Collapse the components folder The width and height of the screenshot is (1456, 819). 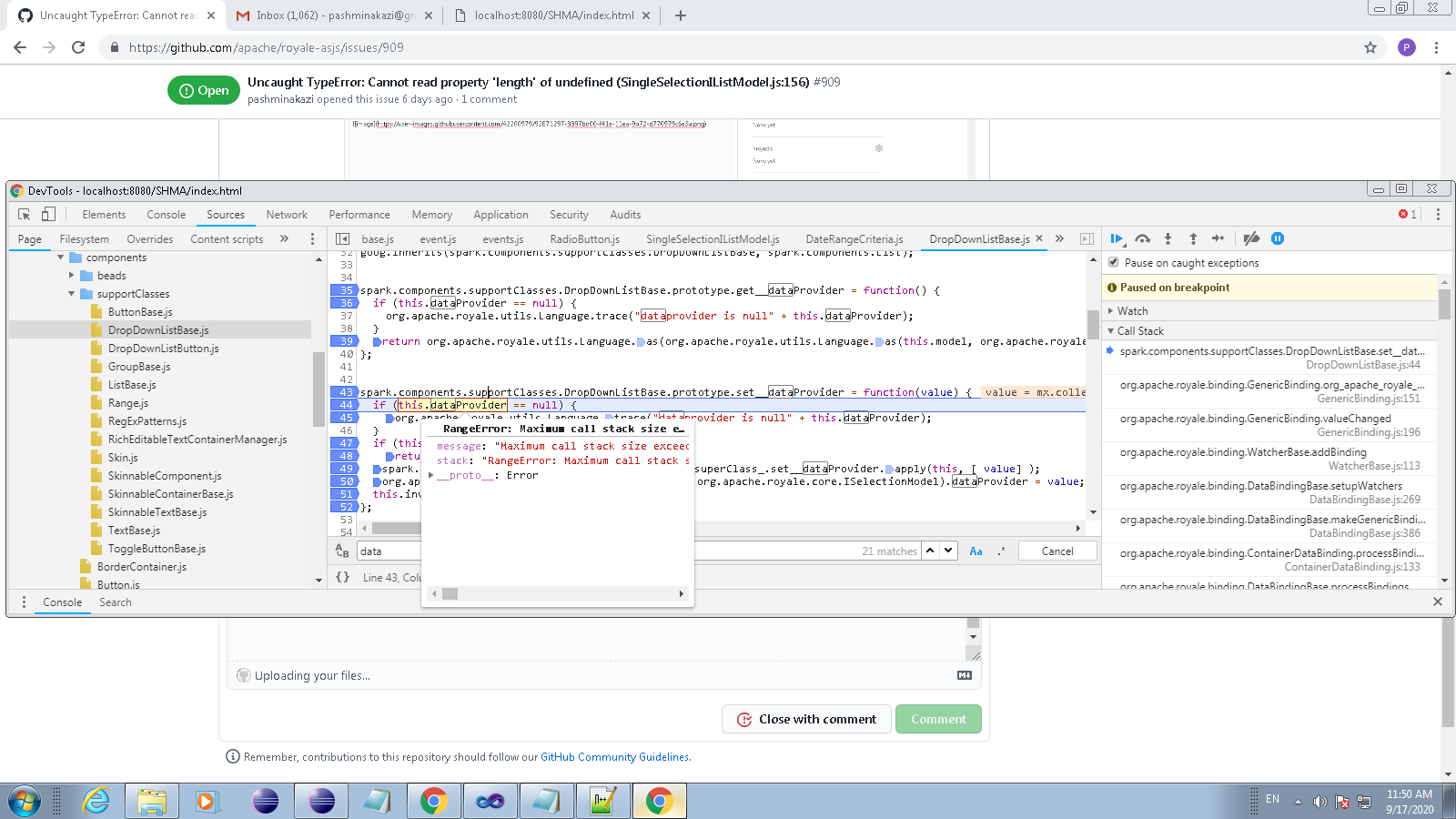[x=61, y=258]
